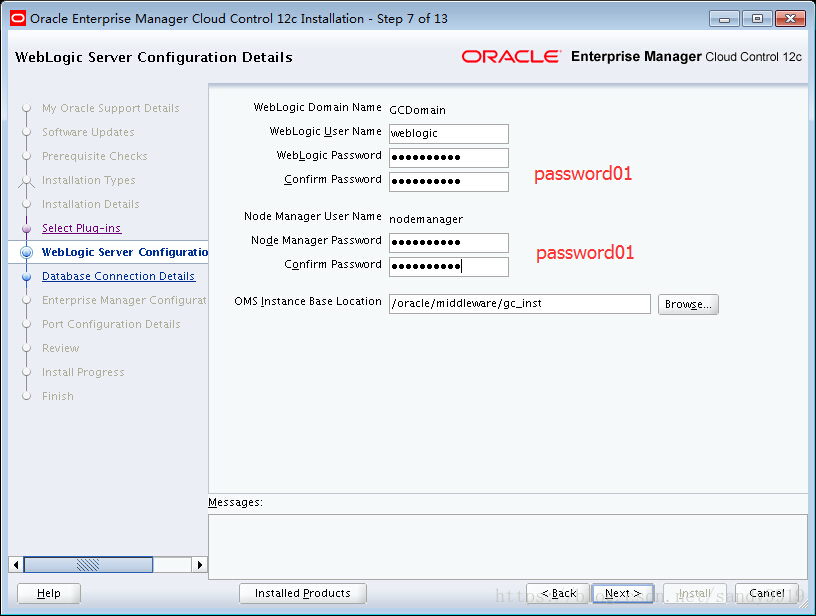Image resolution: width=816 pixels, height=616 pixels.
Task: Click the nodemanager user name value
Action: pyautogui.click(x=426, y=220)
